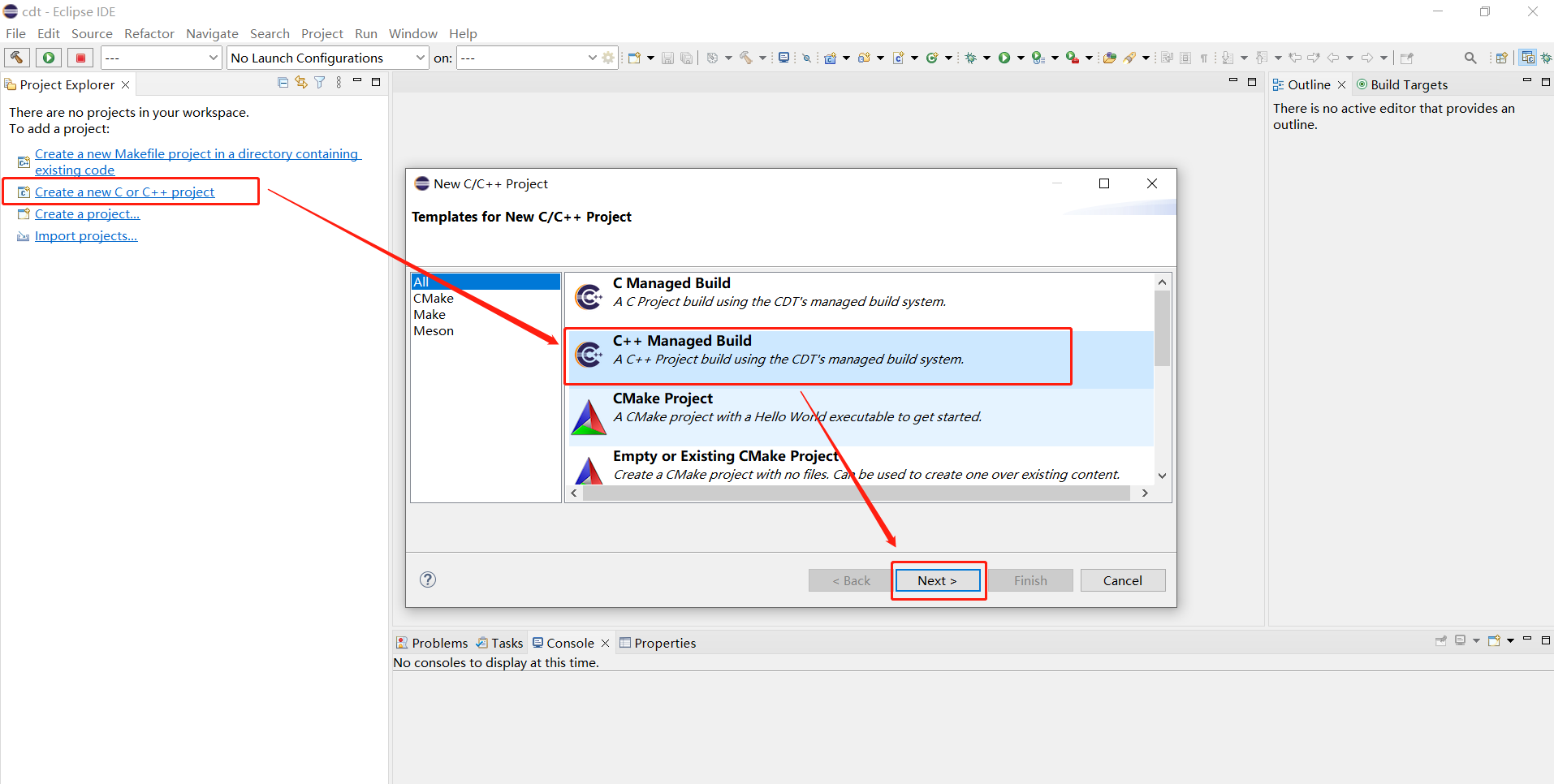Switch to the C/C++ perspective icon
The image size is (1554, 784).
point(1528,58)
